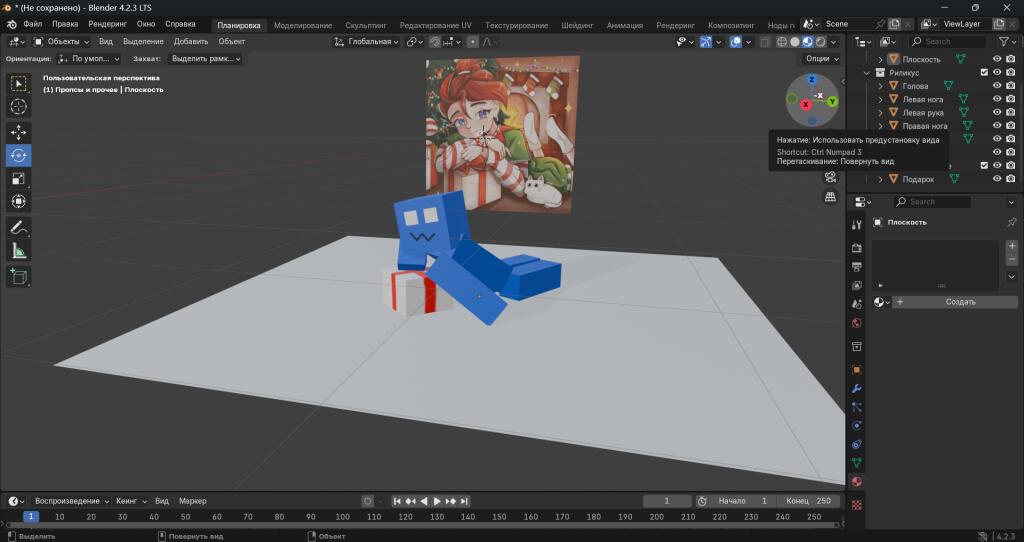Activate the Rotate tool
Image resolution: width=1024 pixels, height=542 pixels.
[x=18, y=155]
